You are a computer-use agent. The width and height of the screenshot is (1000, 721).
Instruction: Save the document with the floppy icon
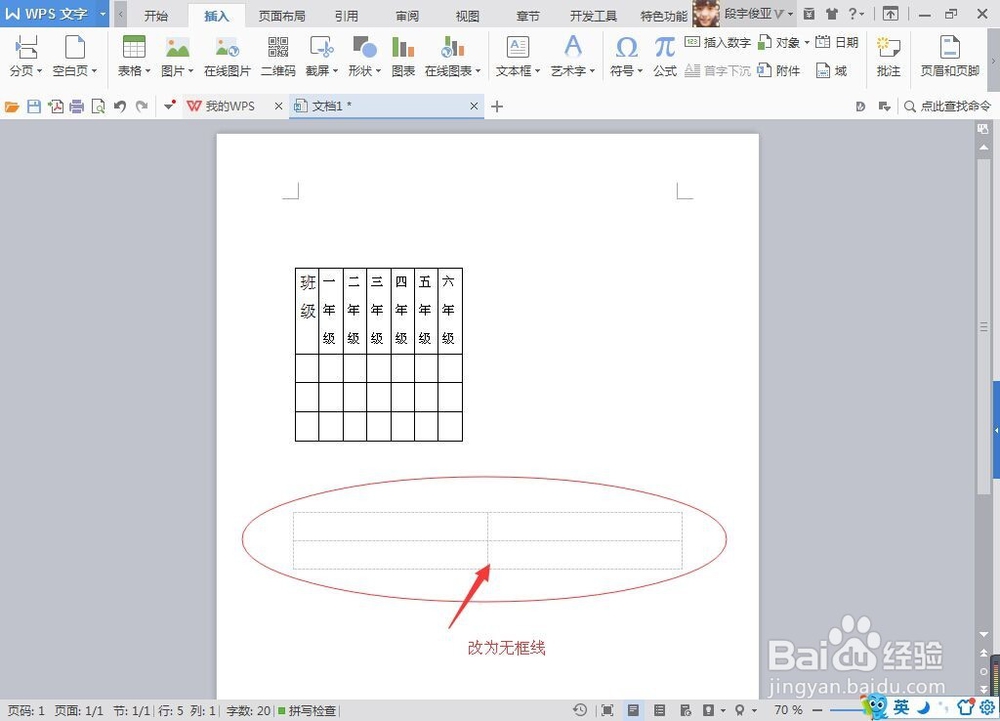[34, 106]
